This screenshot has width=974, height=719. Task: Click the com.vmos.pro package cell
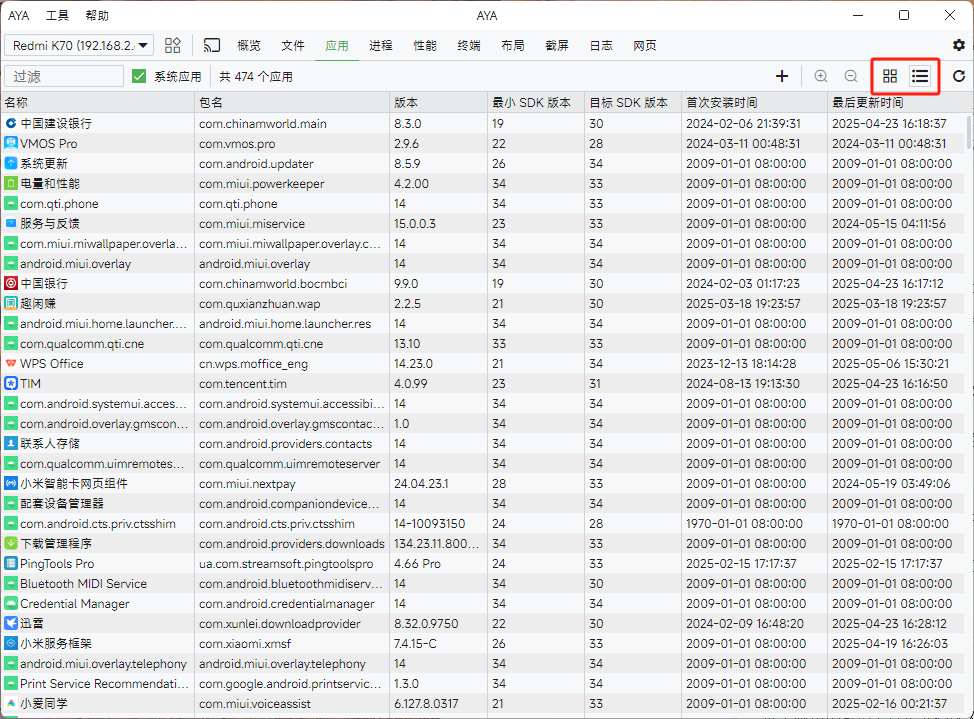tap(292, 144)
